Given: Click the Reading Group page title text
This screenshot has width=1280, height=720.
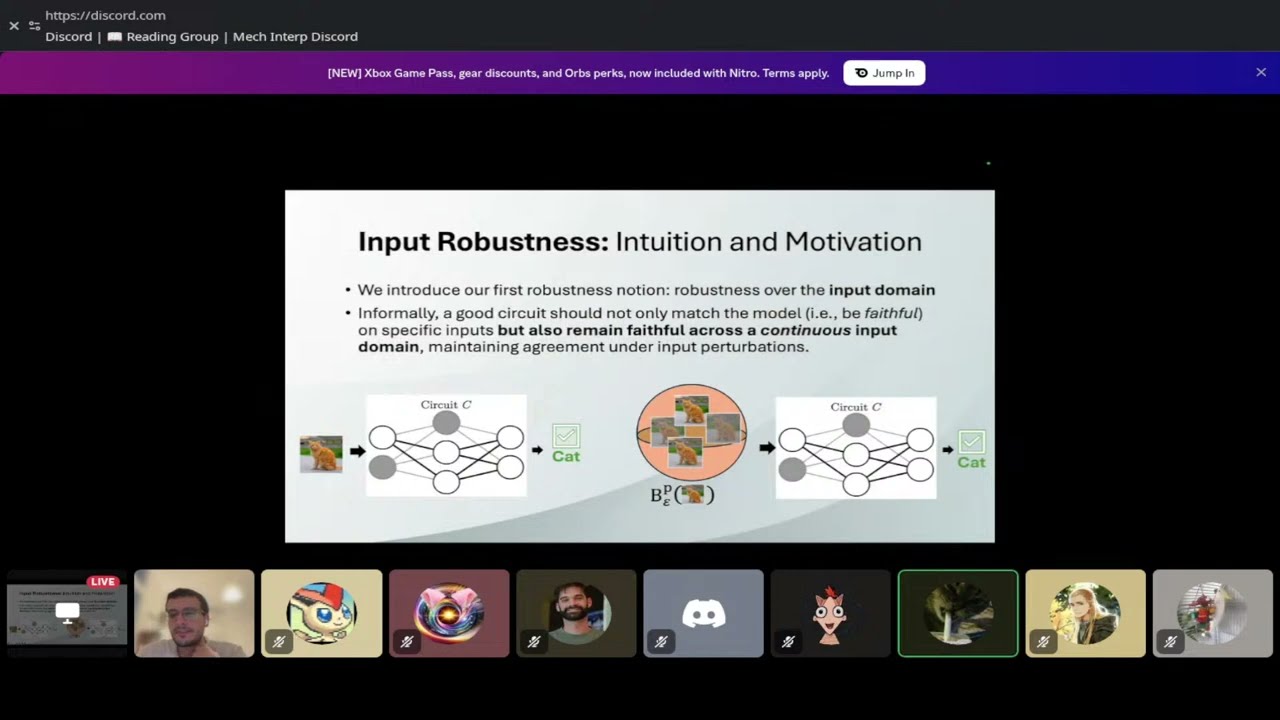Looking at the screenshot, I should coord(201,37).
